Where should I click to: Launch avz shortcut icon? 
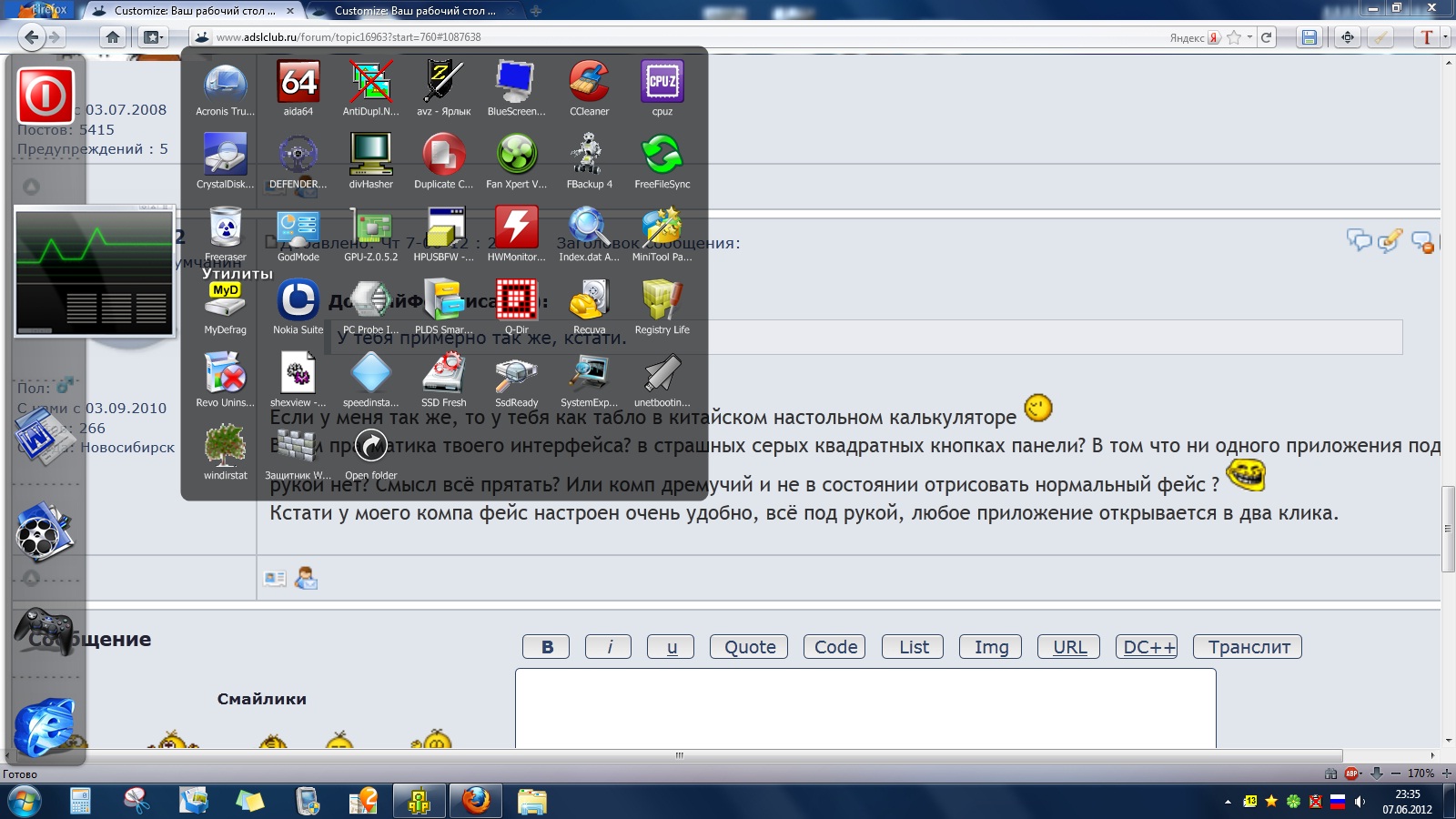(x=444, y=83)
